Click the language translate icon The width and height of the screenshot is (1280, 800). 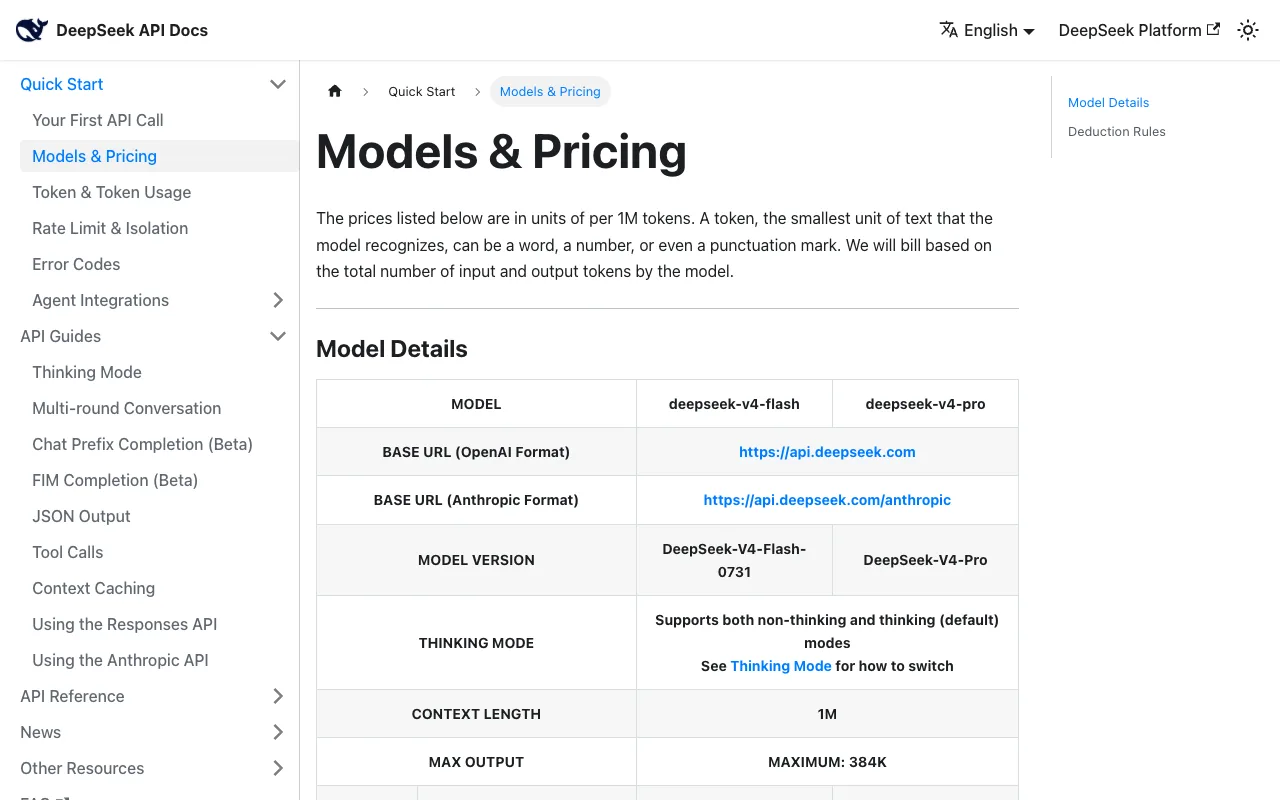(949, 30)
